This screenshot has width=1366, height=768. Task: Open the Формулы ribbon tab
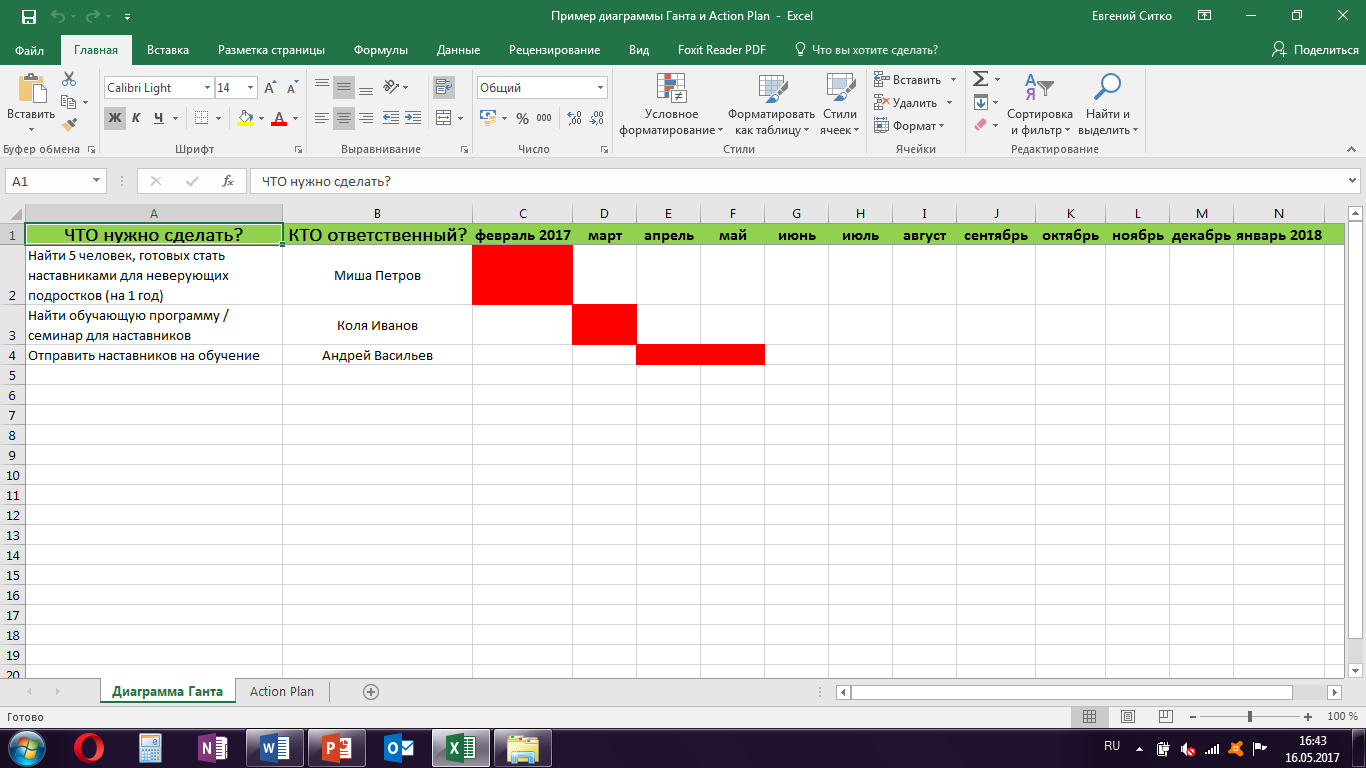tap(380, 50)
